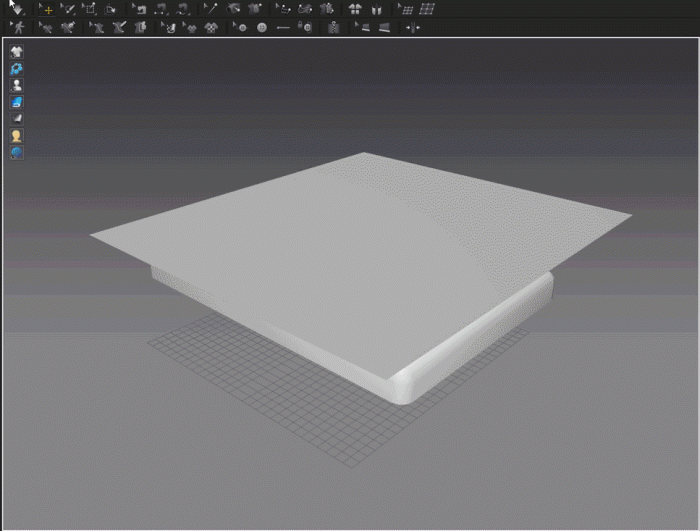Pick the pin needle tool icon
This screenshot has height=531, width=700.
(210, 9)
